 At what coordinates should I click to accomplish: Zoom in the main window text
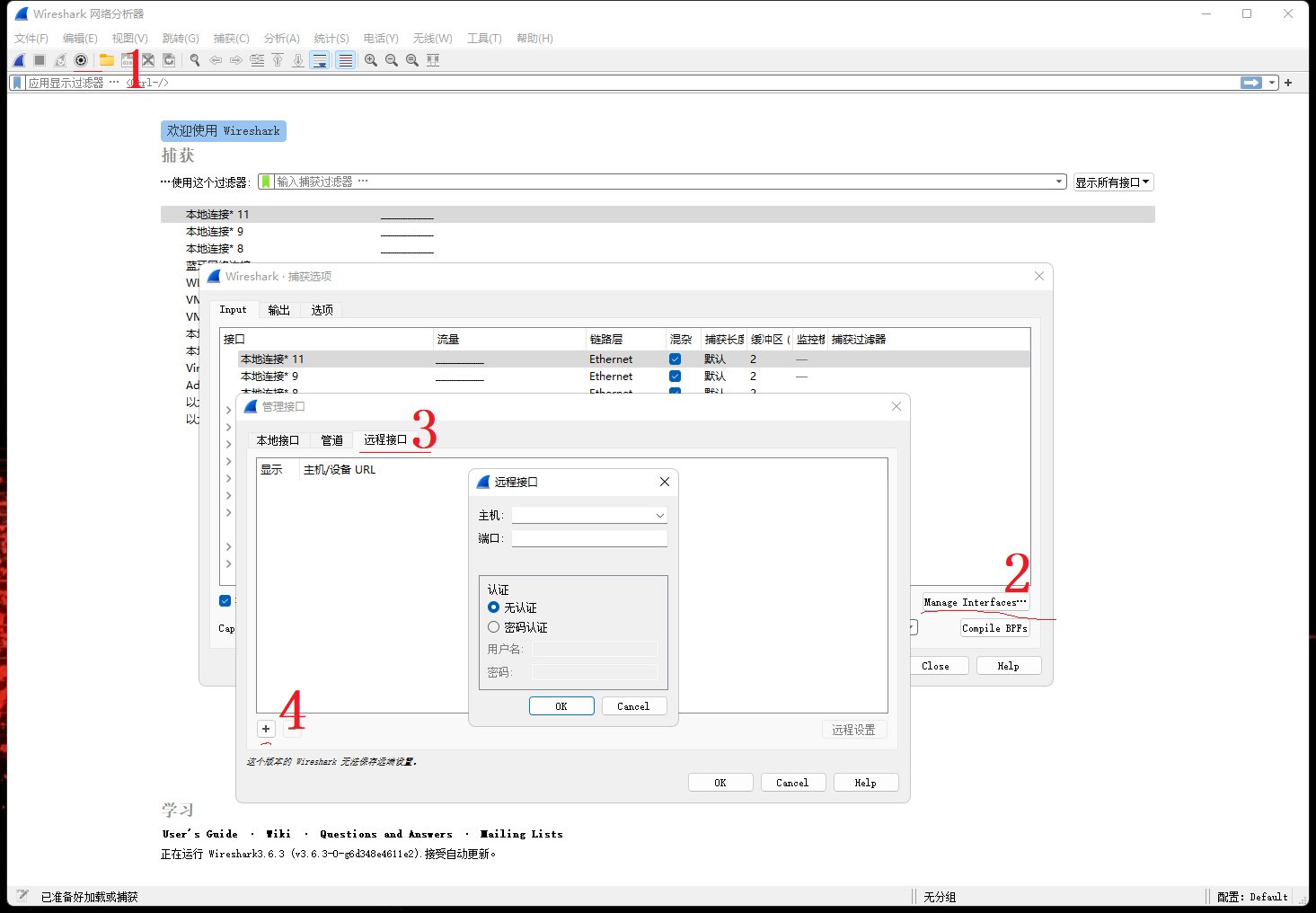[371, 60]
